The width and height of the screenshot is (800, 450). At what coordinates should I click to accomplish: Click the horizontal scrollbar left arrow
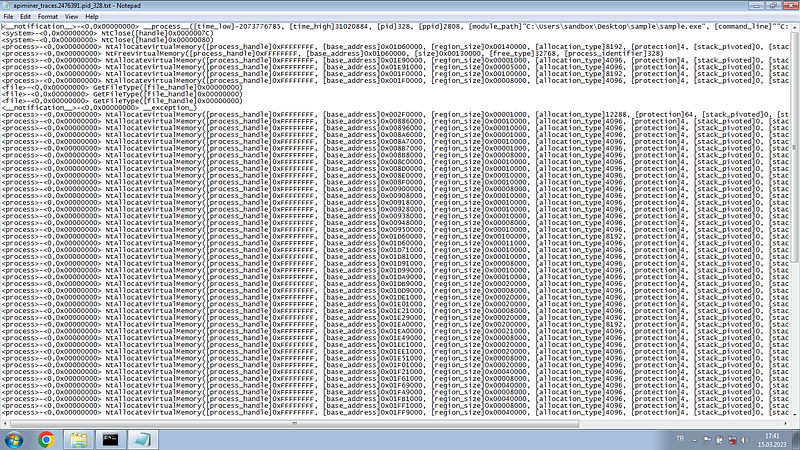5,423
